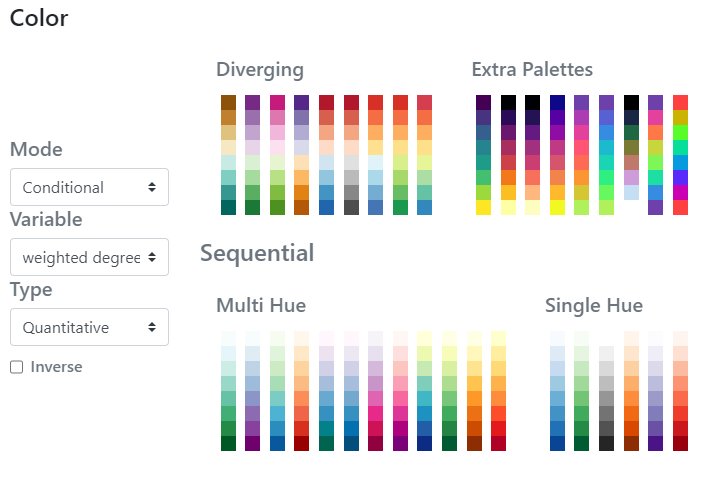Pick the black-to-pale-blue cubehelix Extra palette
The height and width of the screenshot is (481, 710).
631,148
